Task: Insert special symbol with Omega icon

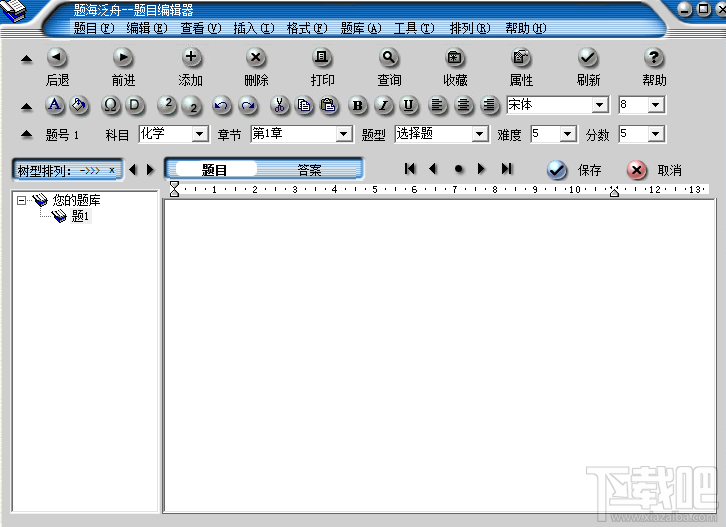Action: pyautogui.click(x=110, y=106)
